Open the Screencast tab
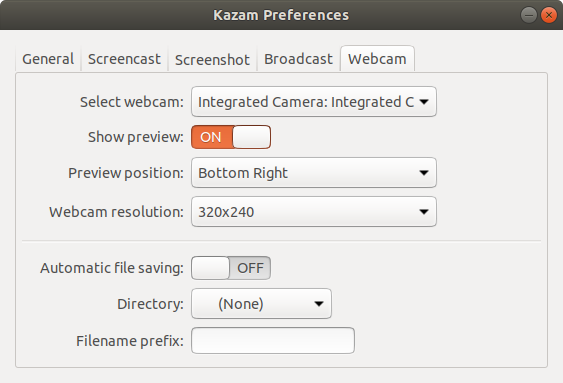Screen dimensions: 563x383 pos(124,59)
